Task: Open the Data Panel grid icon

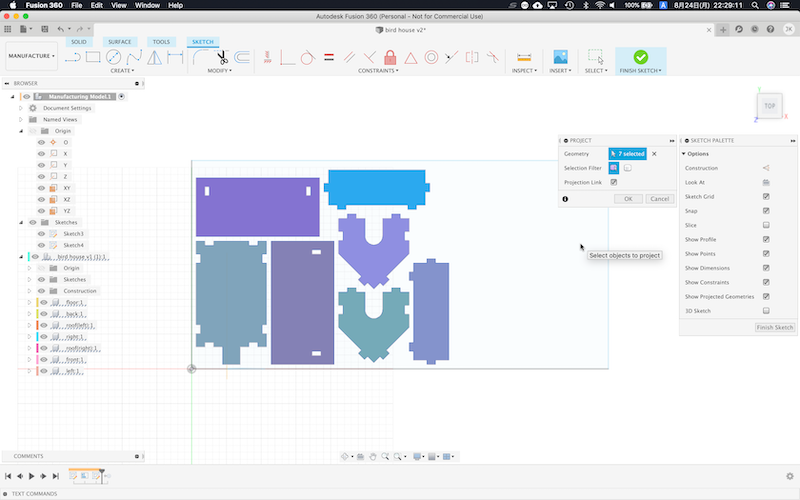Action: (8, 29)
